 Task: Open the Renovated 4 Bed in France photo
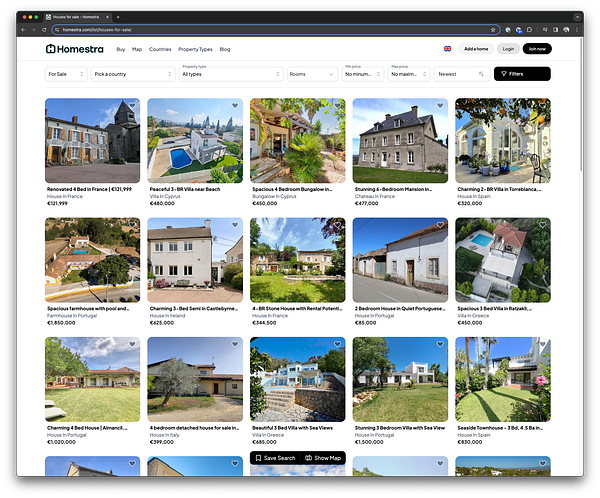point(93,140)
